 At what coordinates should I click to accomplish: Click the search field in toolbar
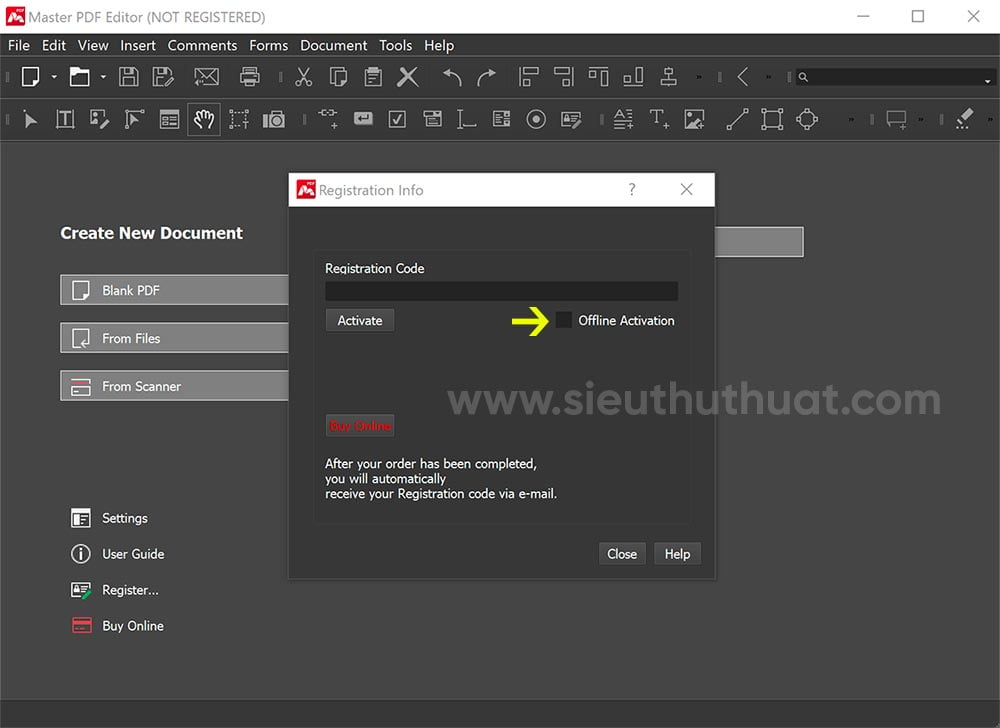[894, 77]
